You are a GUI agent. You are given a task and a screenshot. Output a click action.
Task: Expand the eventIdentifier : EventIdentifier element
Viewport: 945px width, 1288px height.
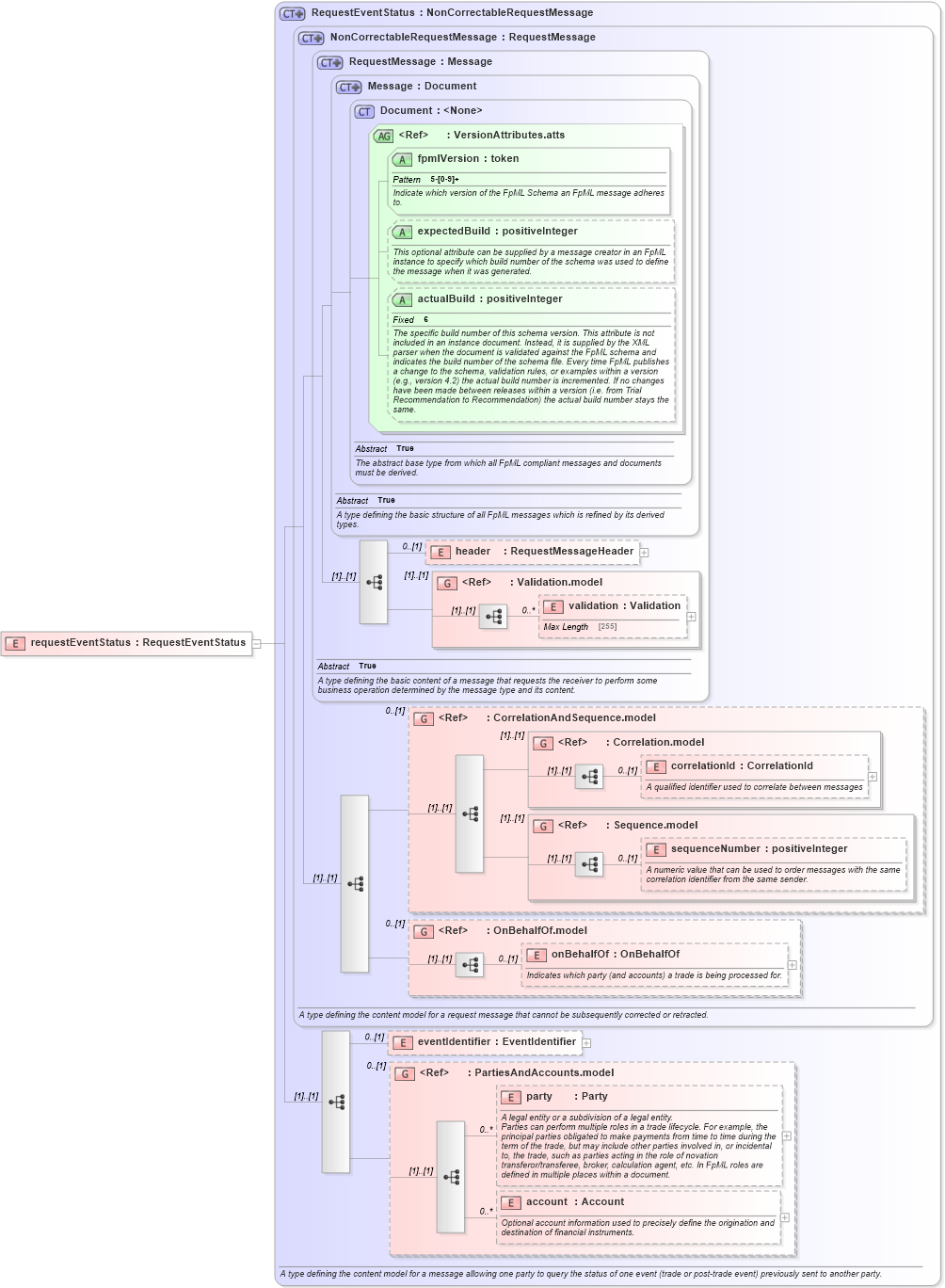(x=586, y=1043)
